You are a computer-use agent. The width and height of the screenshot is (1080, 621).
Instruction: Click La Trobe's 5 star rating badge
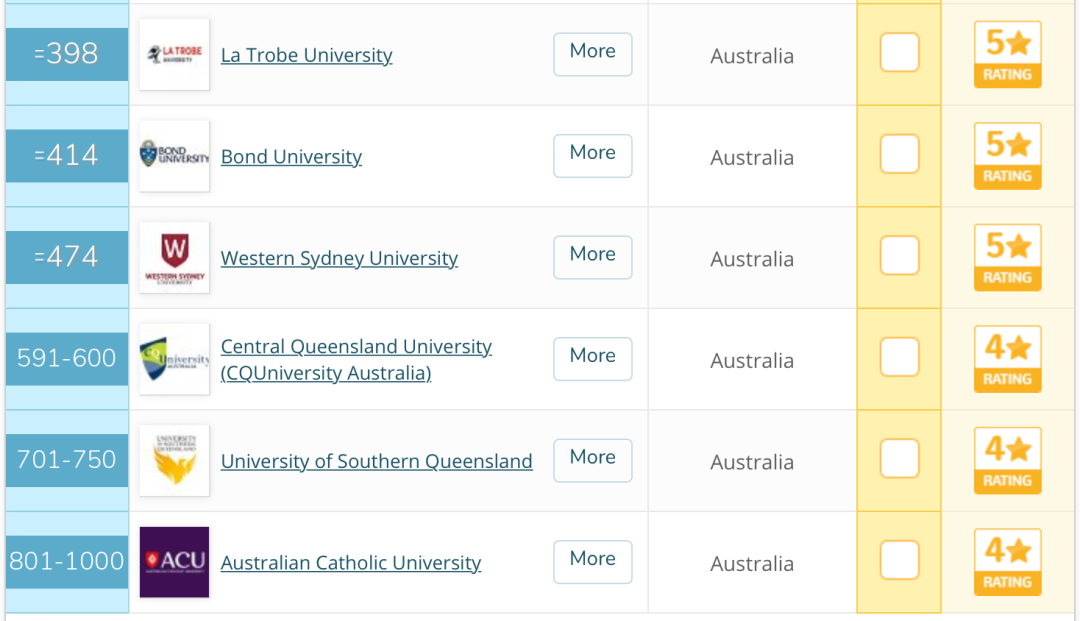pyautogui.click(x=1007, y=54)
